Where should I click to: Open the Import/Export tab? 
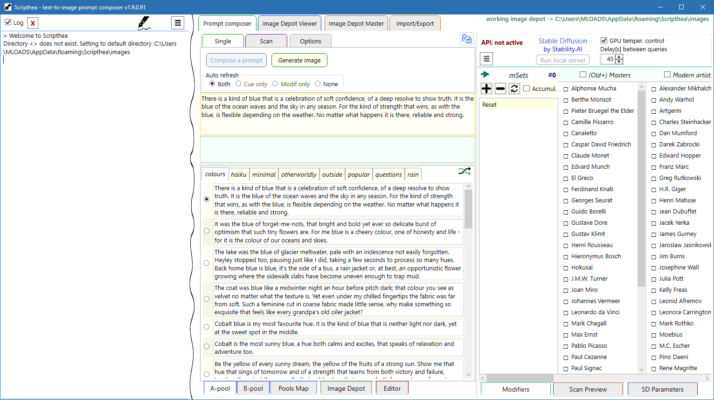(415, 24)
